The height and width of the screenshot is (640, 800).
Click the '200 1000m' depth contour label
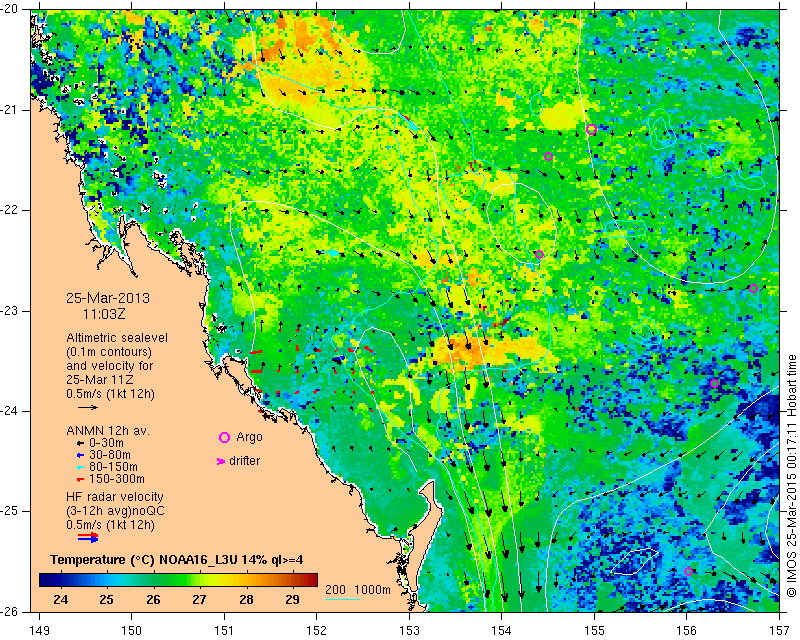tap(358, 590)
